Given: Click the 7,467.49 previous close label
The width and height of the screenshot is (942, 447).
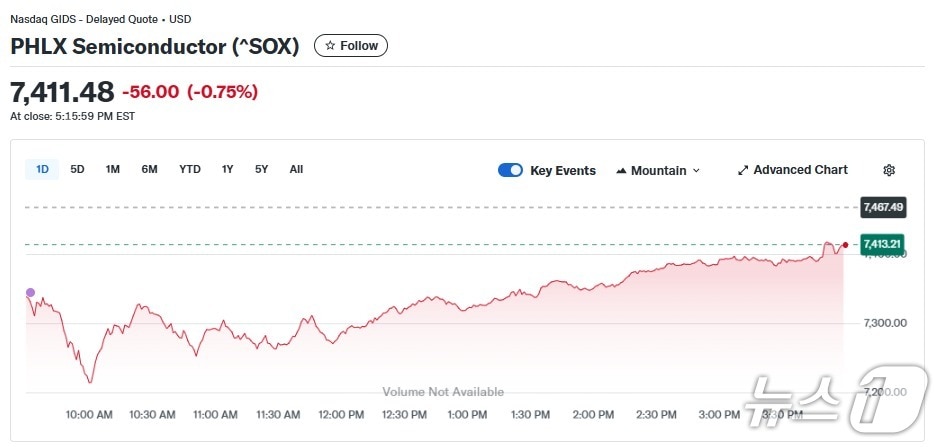Looking at the screenshot, I should tap(882, 207).
